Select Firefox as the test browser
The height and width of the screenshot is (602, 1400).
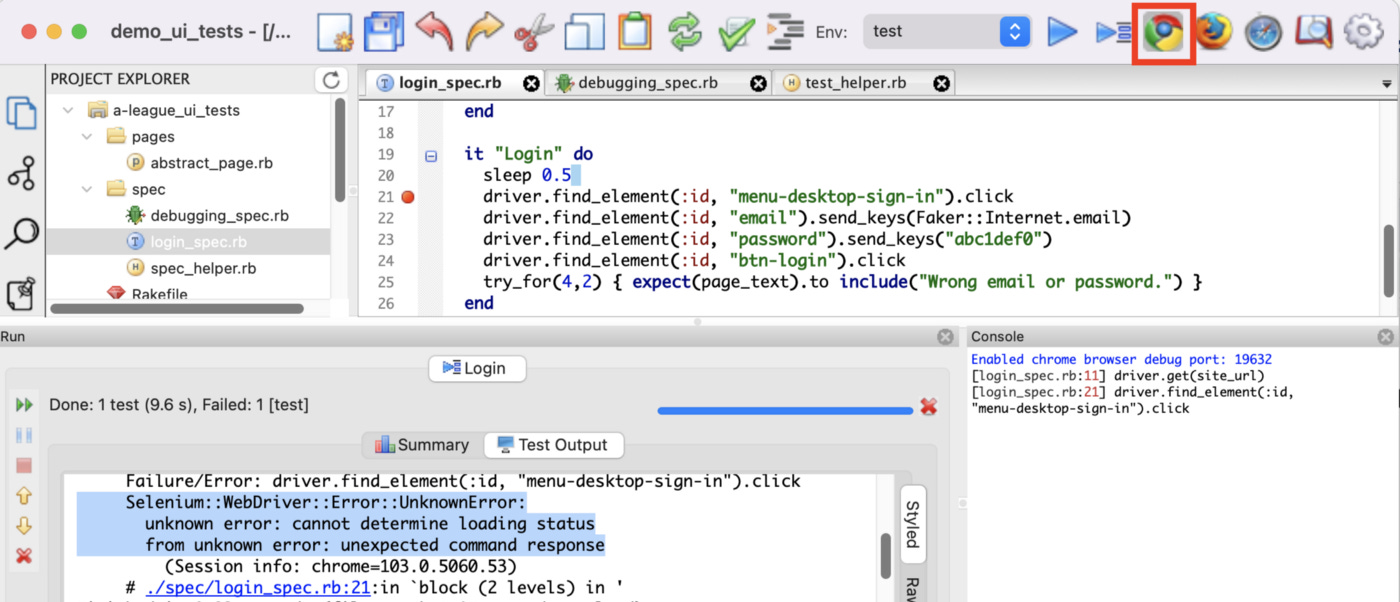pos(1214,33)
